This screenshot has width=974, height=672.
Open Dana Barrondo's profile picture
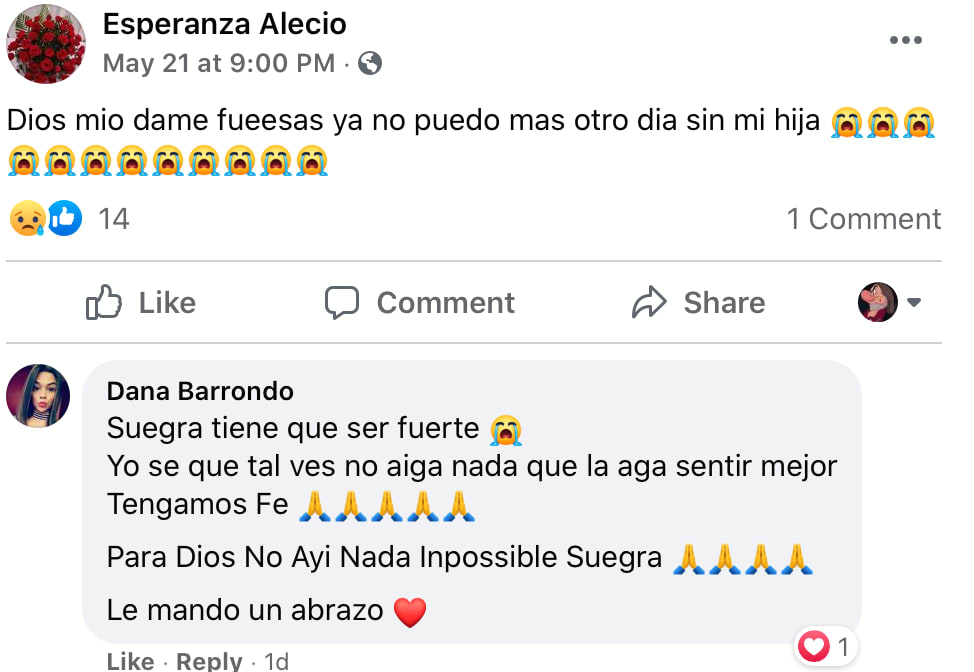pos(38,395)
